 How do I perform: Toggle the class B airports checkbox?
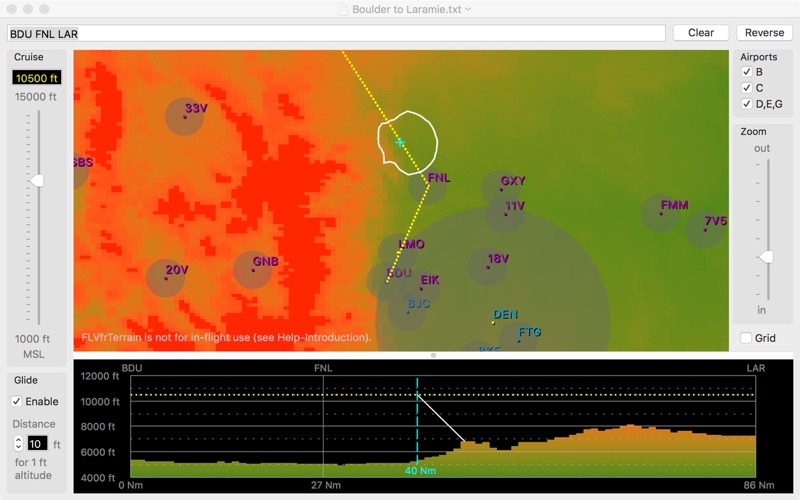(746, 72)
